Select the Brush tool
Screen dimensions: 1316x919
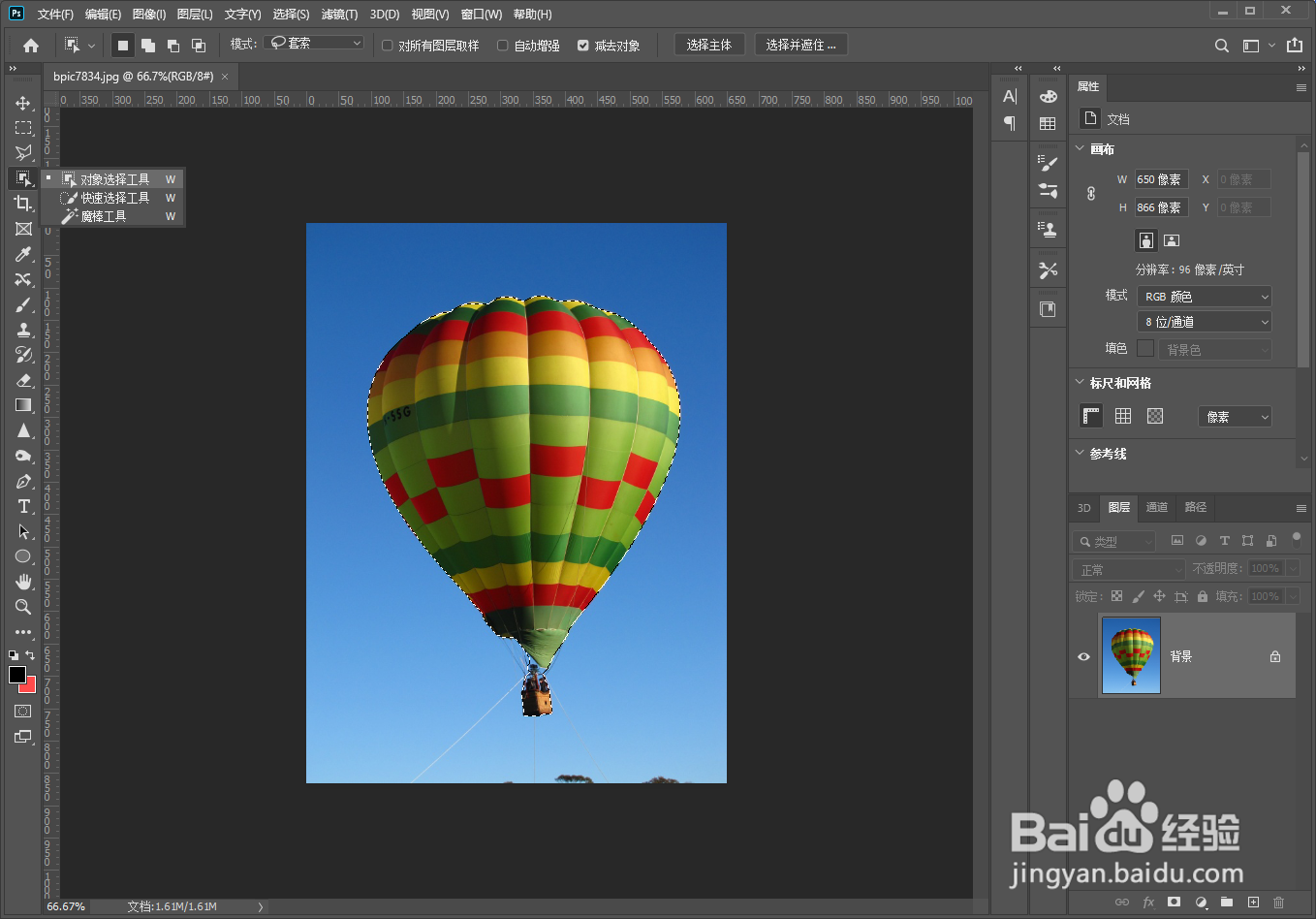[23, 304]
